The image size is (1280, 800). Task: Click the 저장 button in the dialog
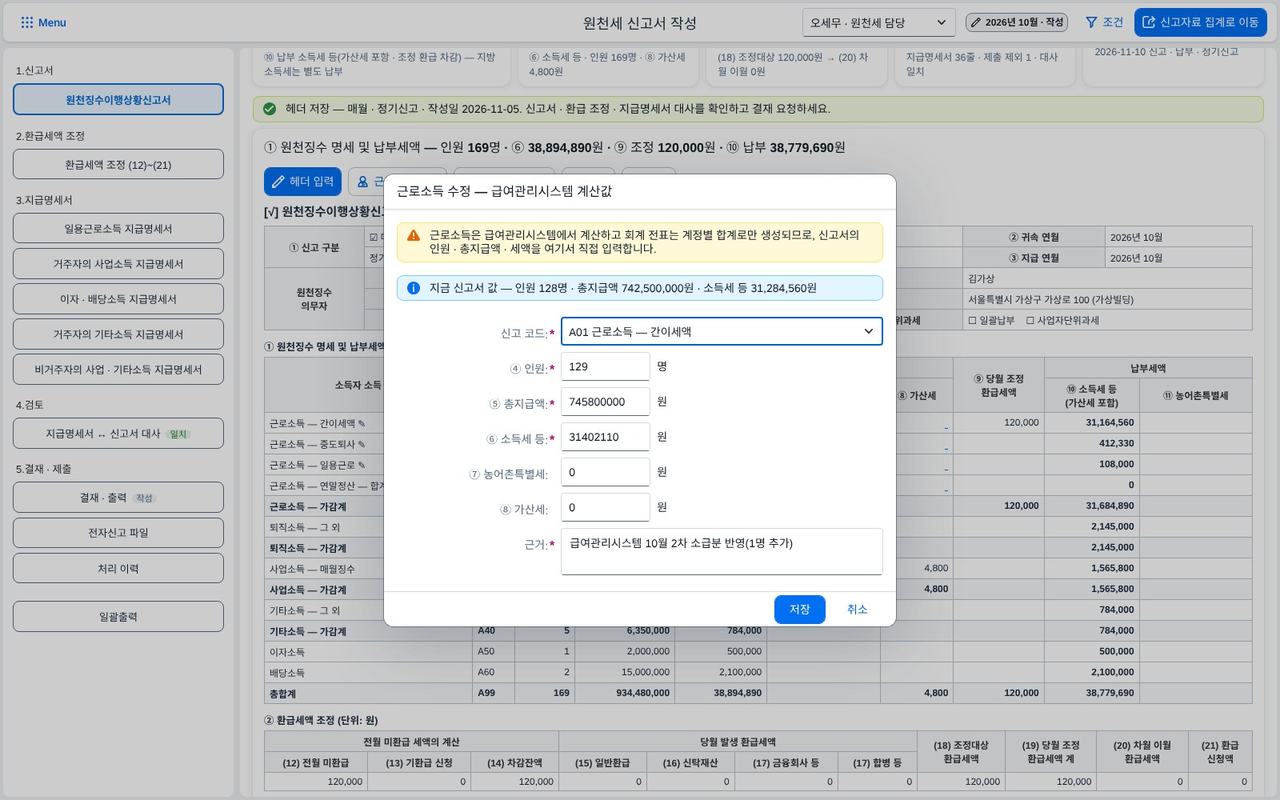click(799, 609)
